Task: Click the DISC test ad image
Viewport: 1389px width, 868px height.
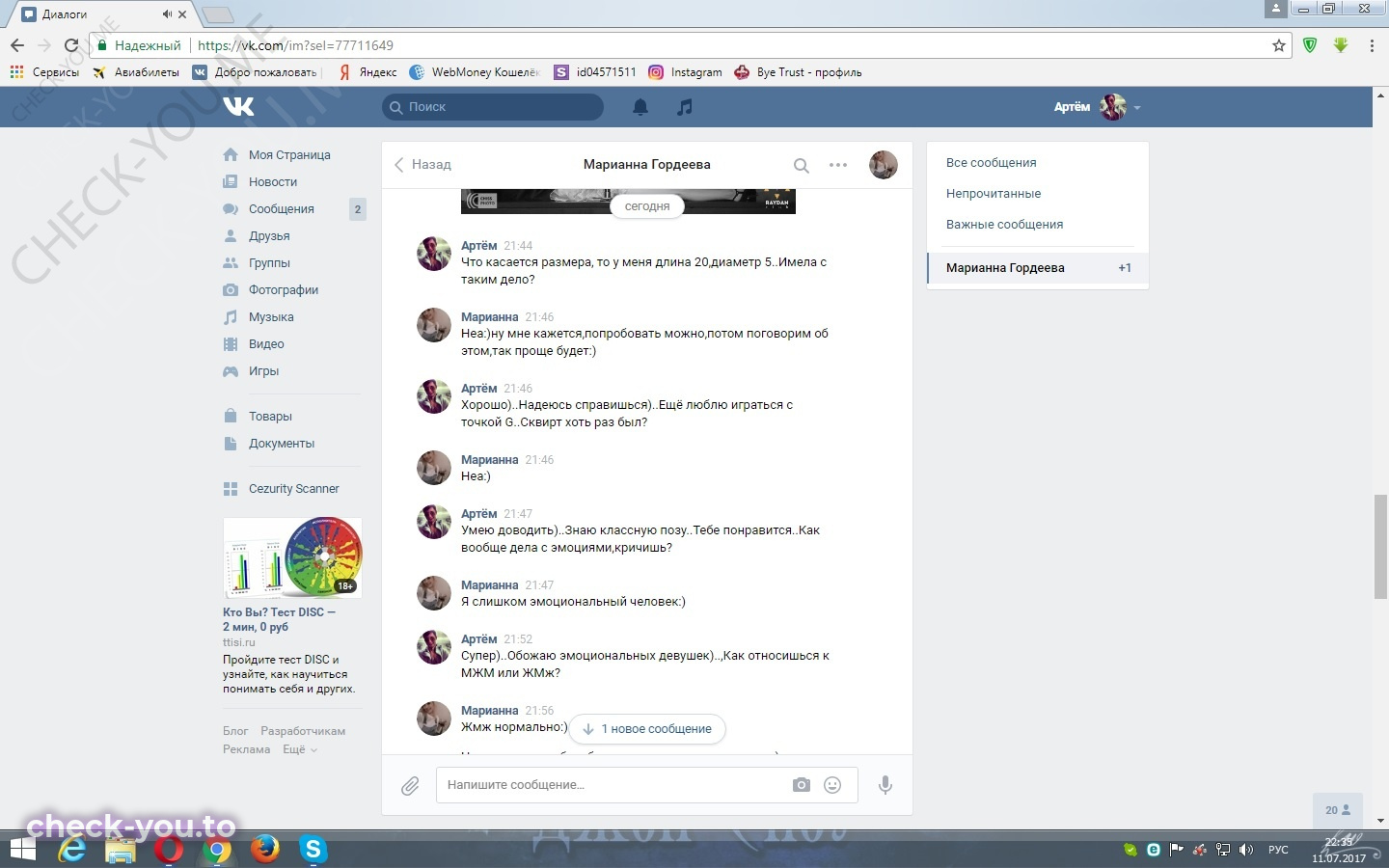Action: click(292, 558)
